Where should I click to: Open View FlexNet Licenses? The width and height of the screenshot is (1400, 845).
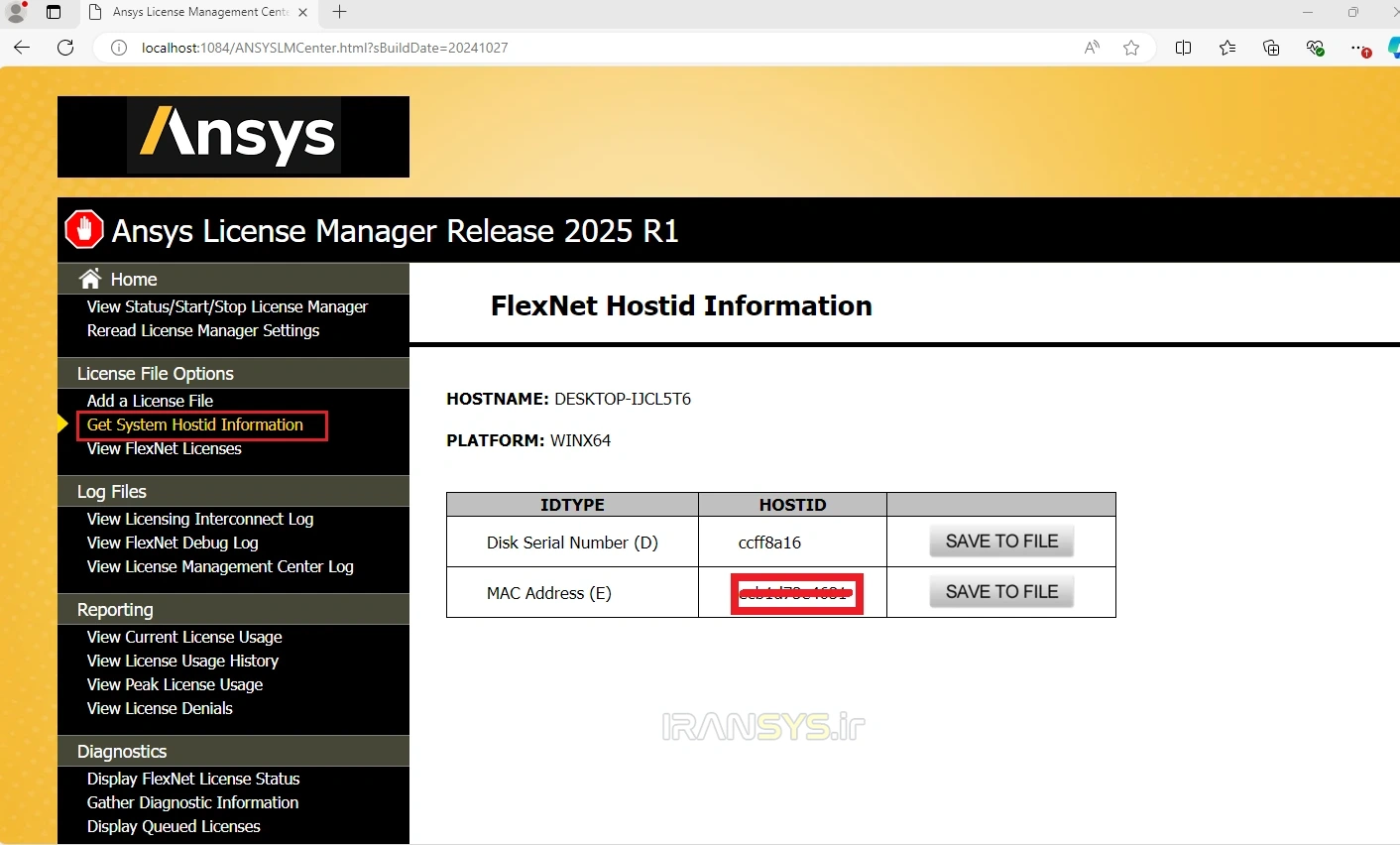165,448
